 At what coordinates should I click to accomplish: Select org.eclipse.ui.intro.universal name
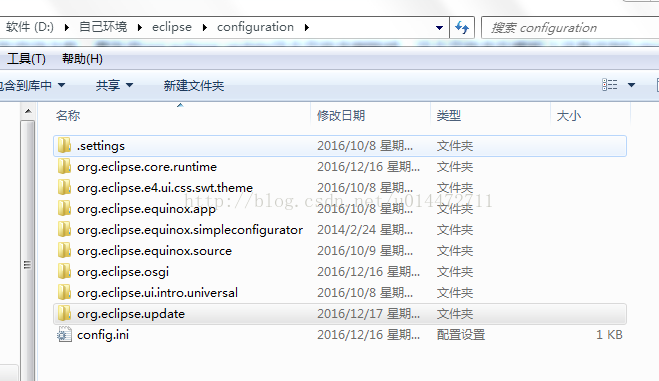click(x=157, y=293)
